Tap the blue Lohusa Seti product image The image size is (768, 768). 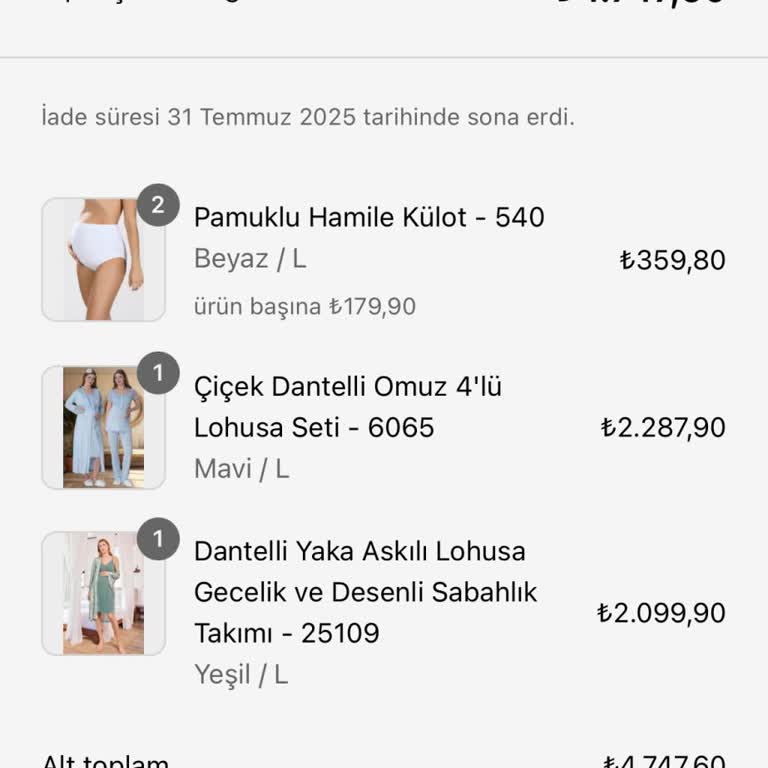pyautogui.click(x=103, y=427)
